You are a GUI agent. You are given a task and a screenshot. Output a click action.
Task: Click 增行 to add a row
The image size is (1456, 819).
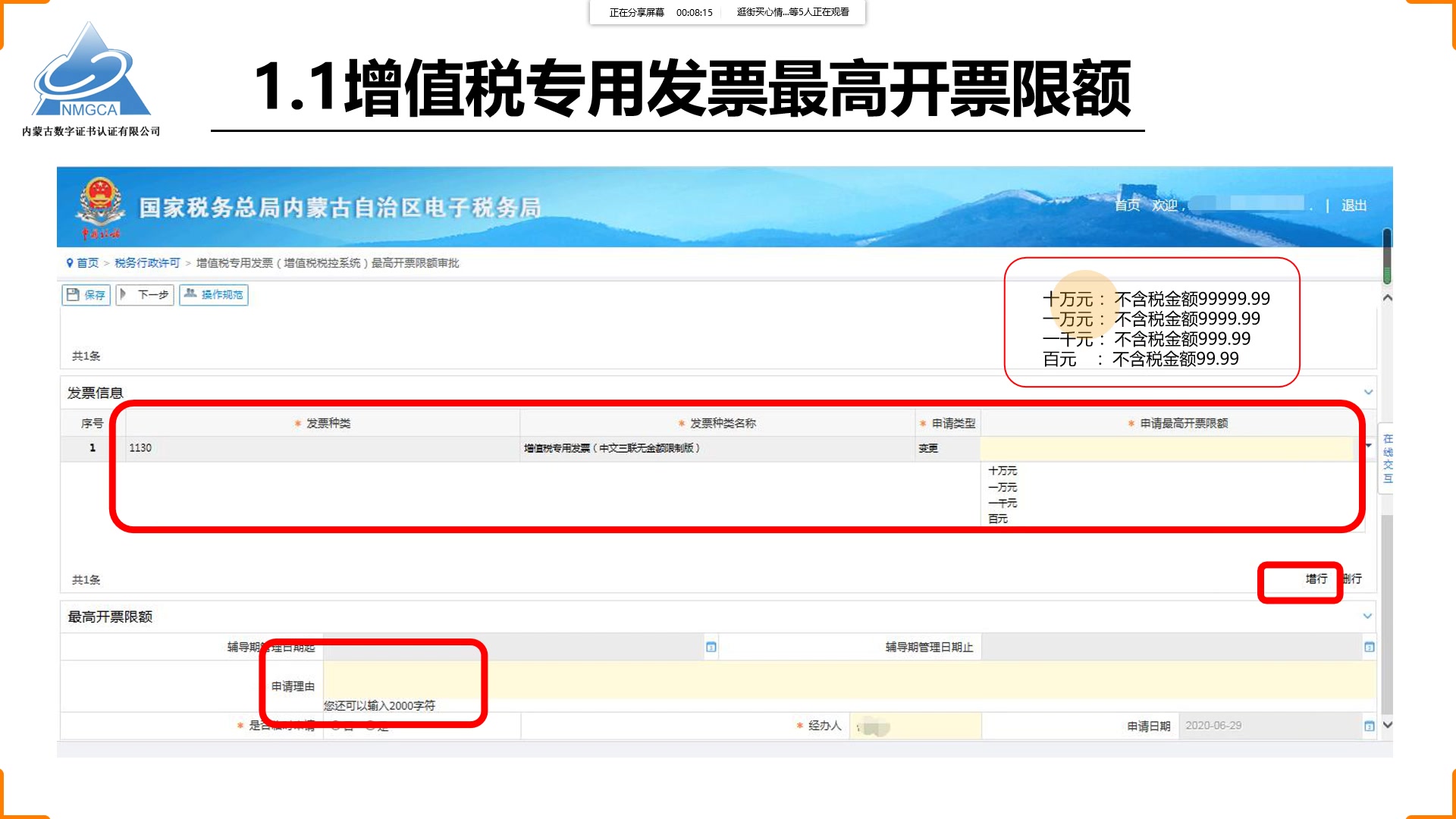click(x=1316, y=579)
